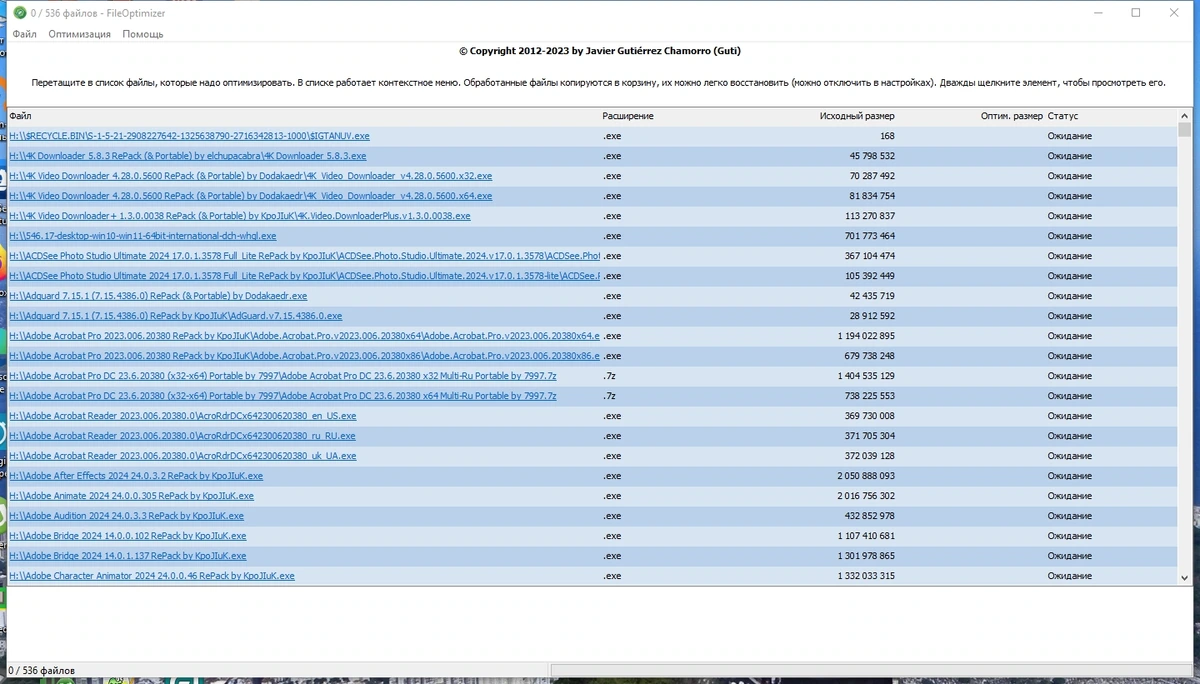Click size value 1 404 535 129
Screen dimensions: 1200x684
pyautogui.click(x=866, y=376)
